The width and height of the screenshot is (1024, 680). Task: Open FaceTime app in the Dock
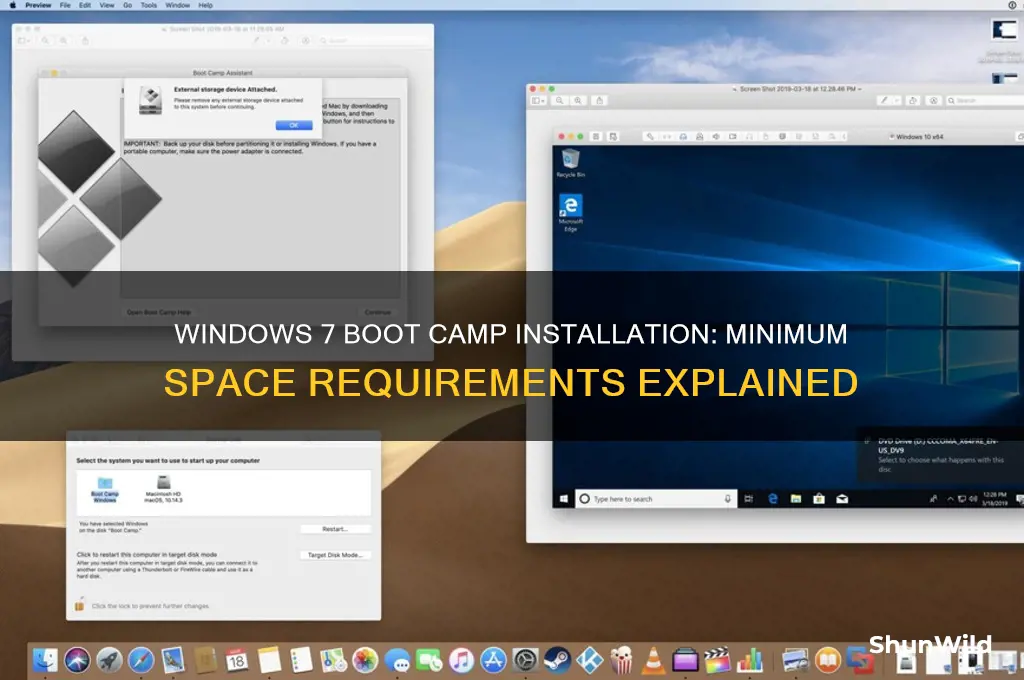coord(429,660)
